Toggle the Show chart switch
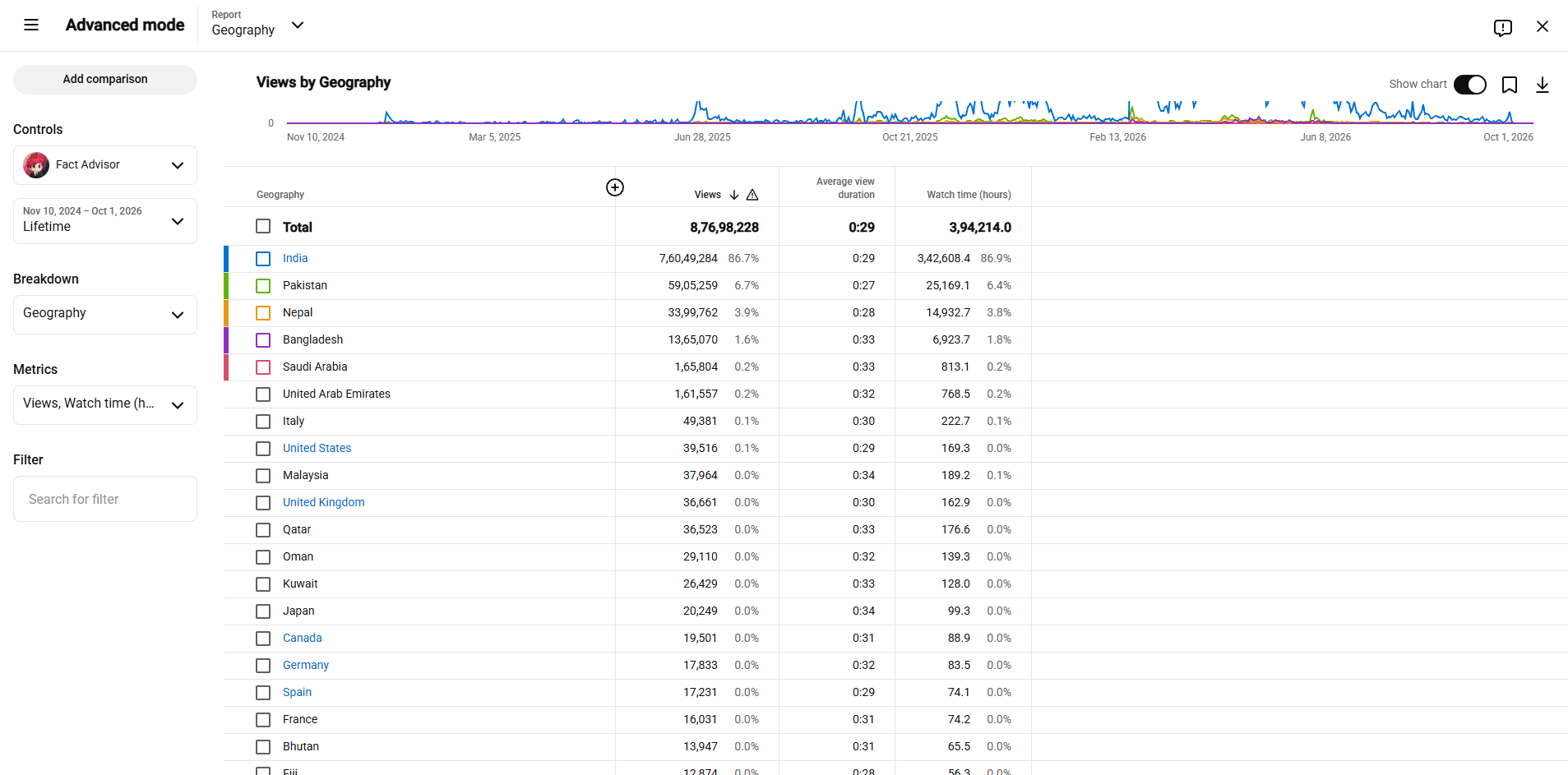Image resolution: width=1568 pixels, height=775 pixels. pyautogui.click(x=1470, y=85)
